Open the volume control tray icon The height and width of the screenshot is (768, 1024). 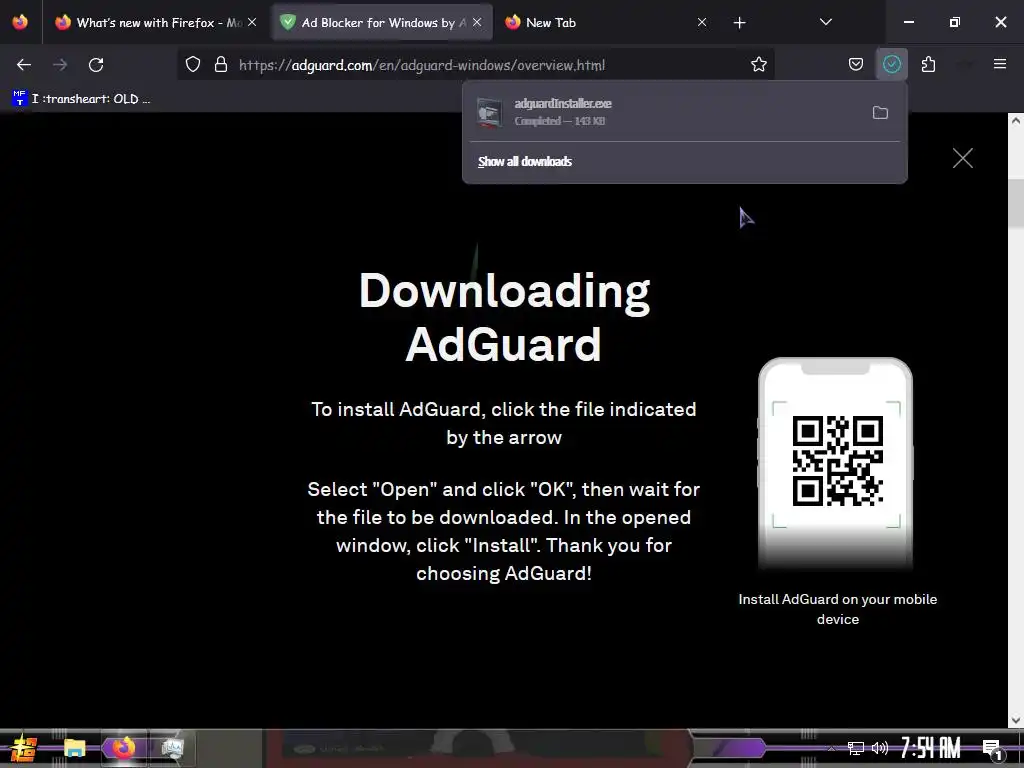point(880,748)
